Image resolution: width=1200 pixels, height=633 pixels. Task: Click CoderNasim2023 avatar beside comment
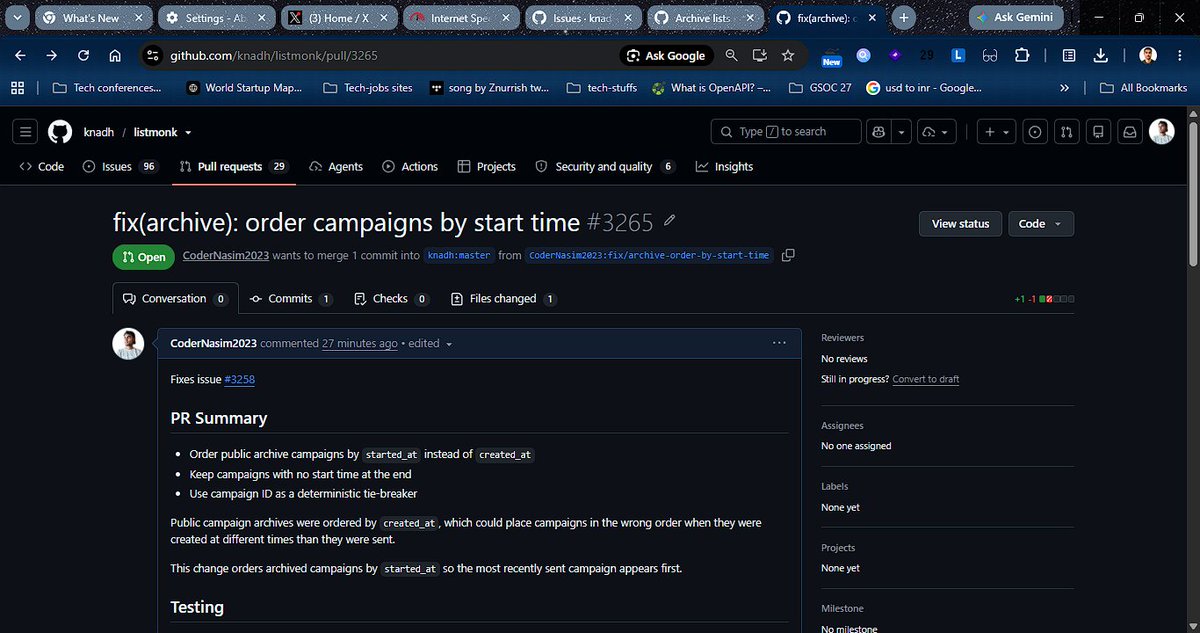coord(128,344)
